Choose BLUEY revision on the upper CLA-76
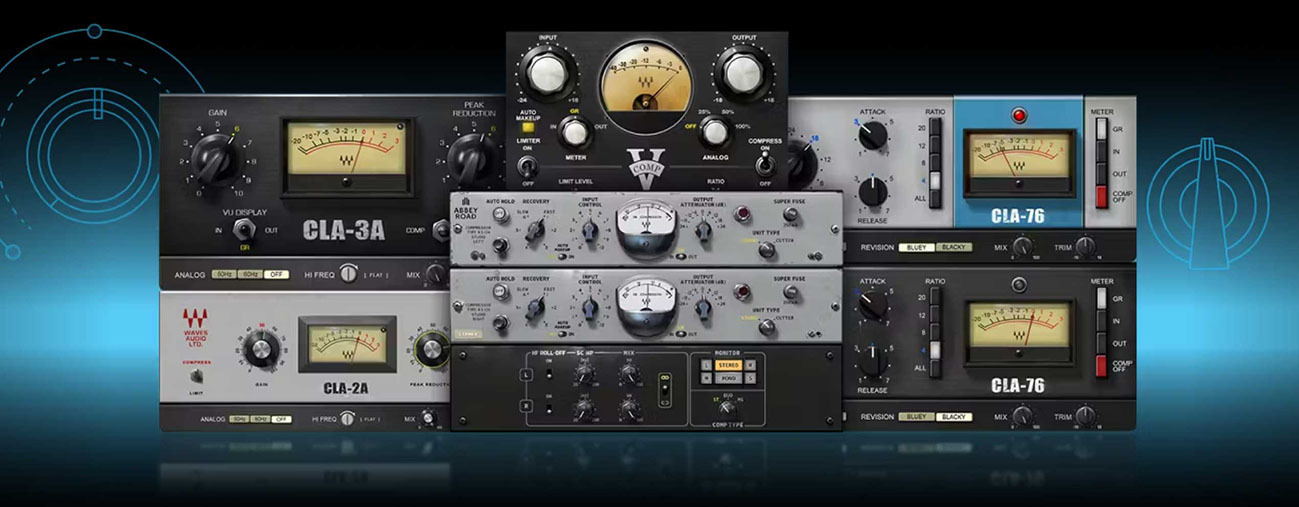 coord(917,247)
